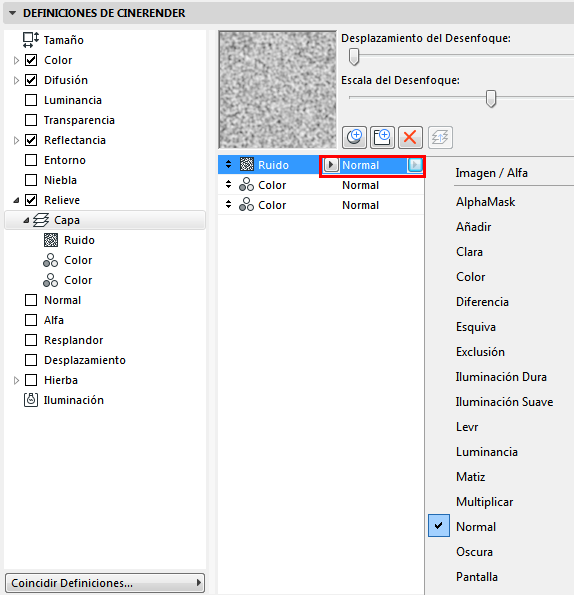Enable the Transparencia checkbox

click(31, 120)
